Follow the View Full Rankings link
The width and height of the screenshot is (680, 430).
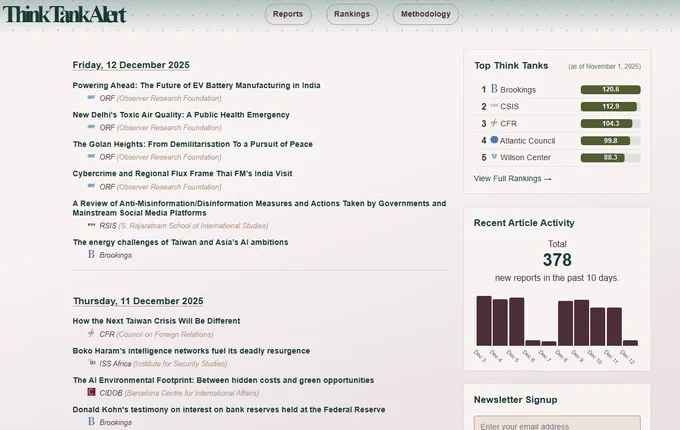513,179
